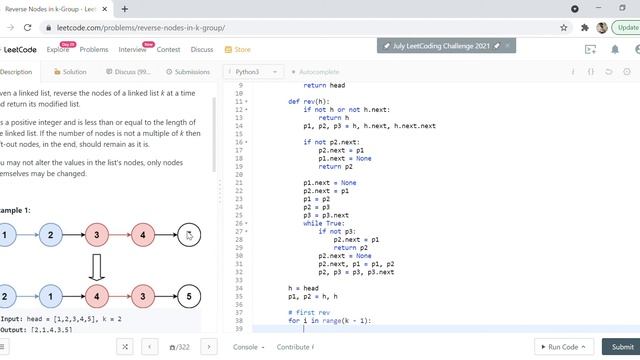Image resolution: width=640 pixels, height=360 pixels.
Task: Pick a random problem with the shuffle icon
Action: [125, 347]
